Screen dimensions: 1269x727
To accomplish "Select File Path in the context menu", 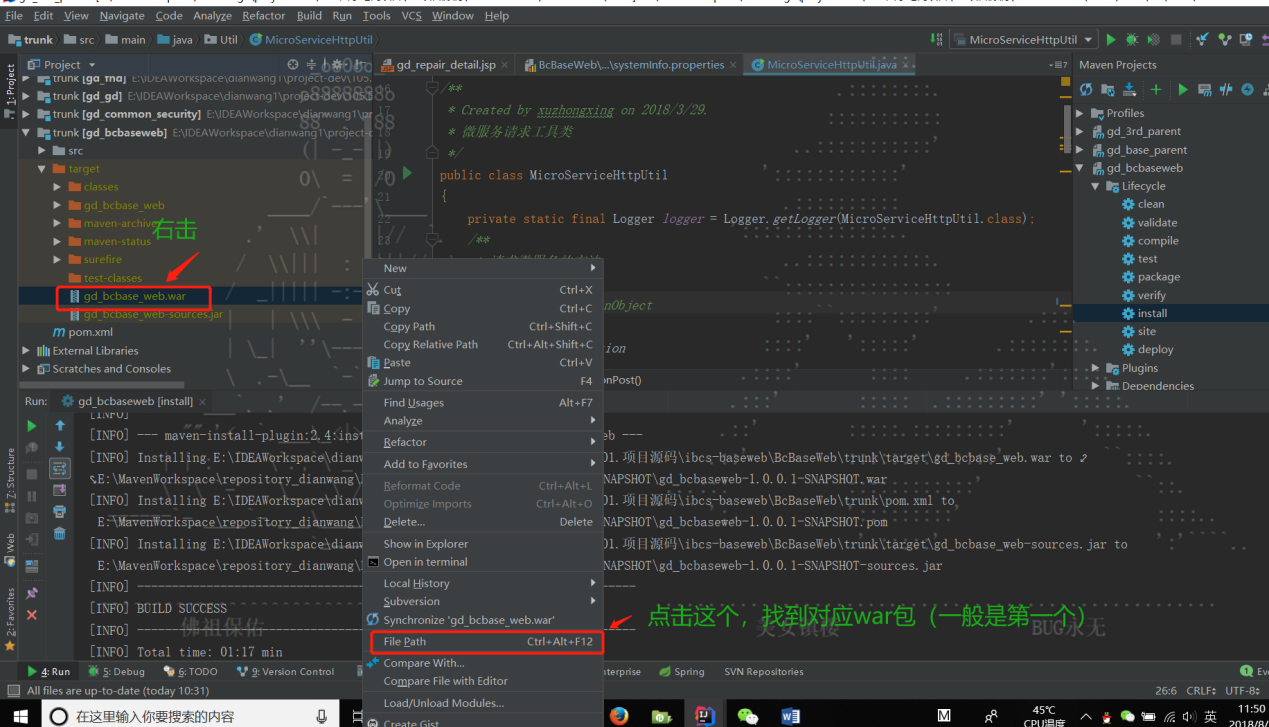I will 485,641.
